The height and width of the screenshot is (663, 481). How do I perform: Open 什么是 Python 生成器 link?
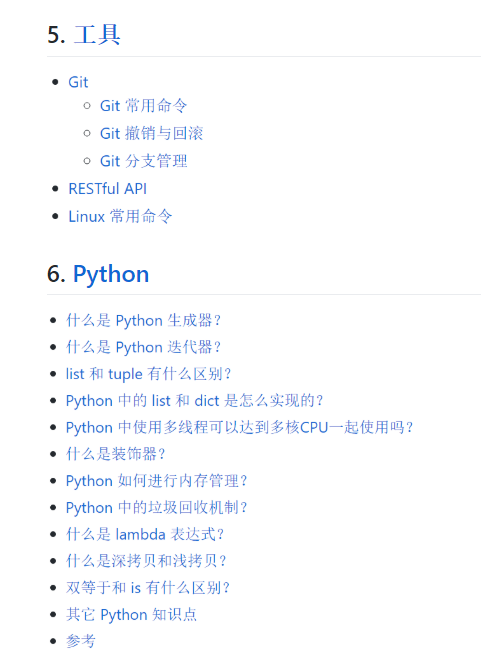(x=143, y=321)
